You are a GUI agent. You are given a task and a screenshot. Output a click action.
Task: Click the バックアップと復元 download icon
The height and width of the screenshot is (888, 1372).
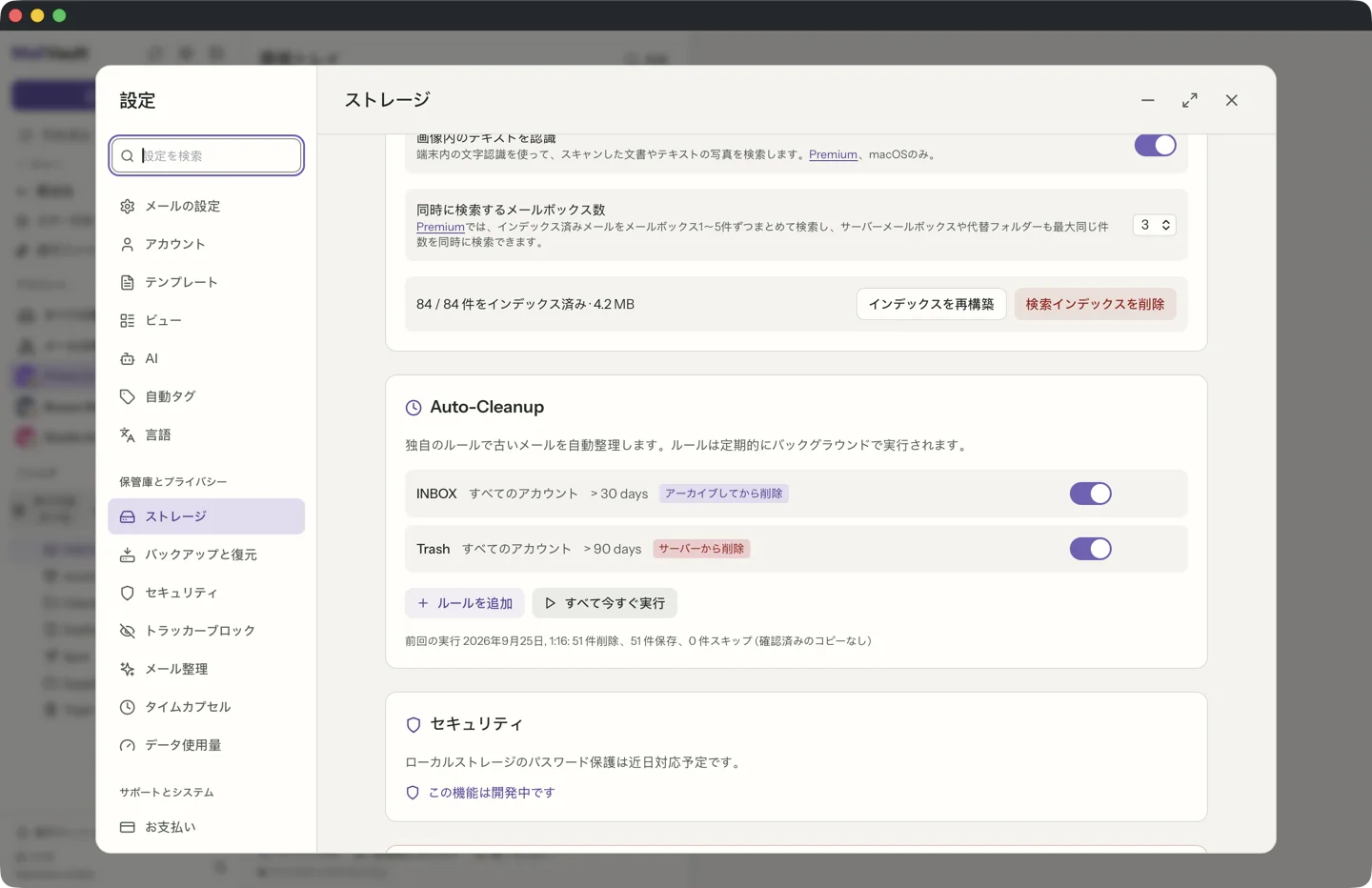pos(128,555)
